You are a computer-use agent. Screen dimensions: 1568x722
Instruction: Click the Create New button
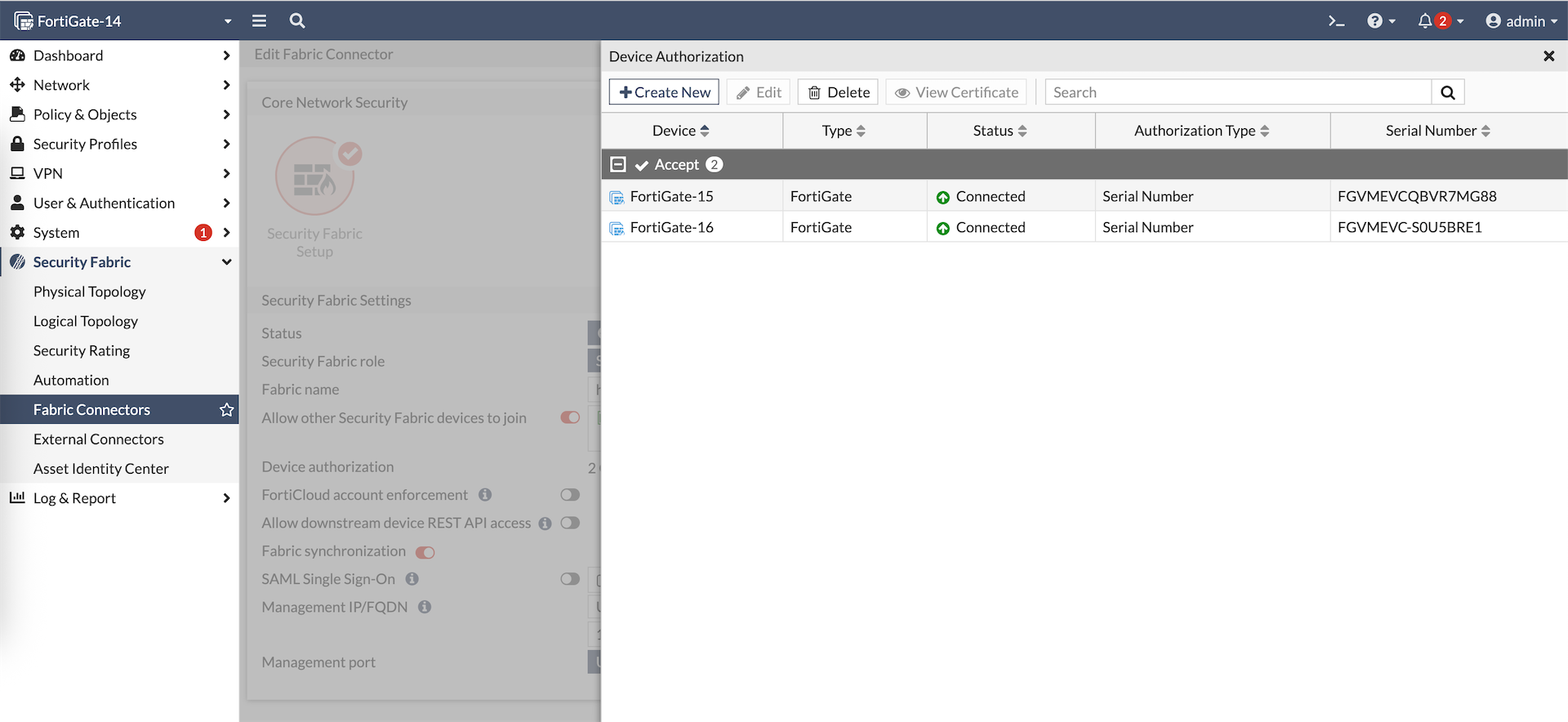pos(664,92)
